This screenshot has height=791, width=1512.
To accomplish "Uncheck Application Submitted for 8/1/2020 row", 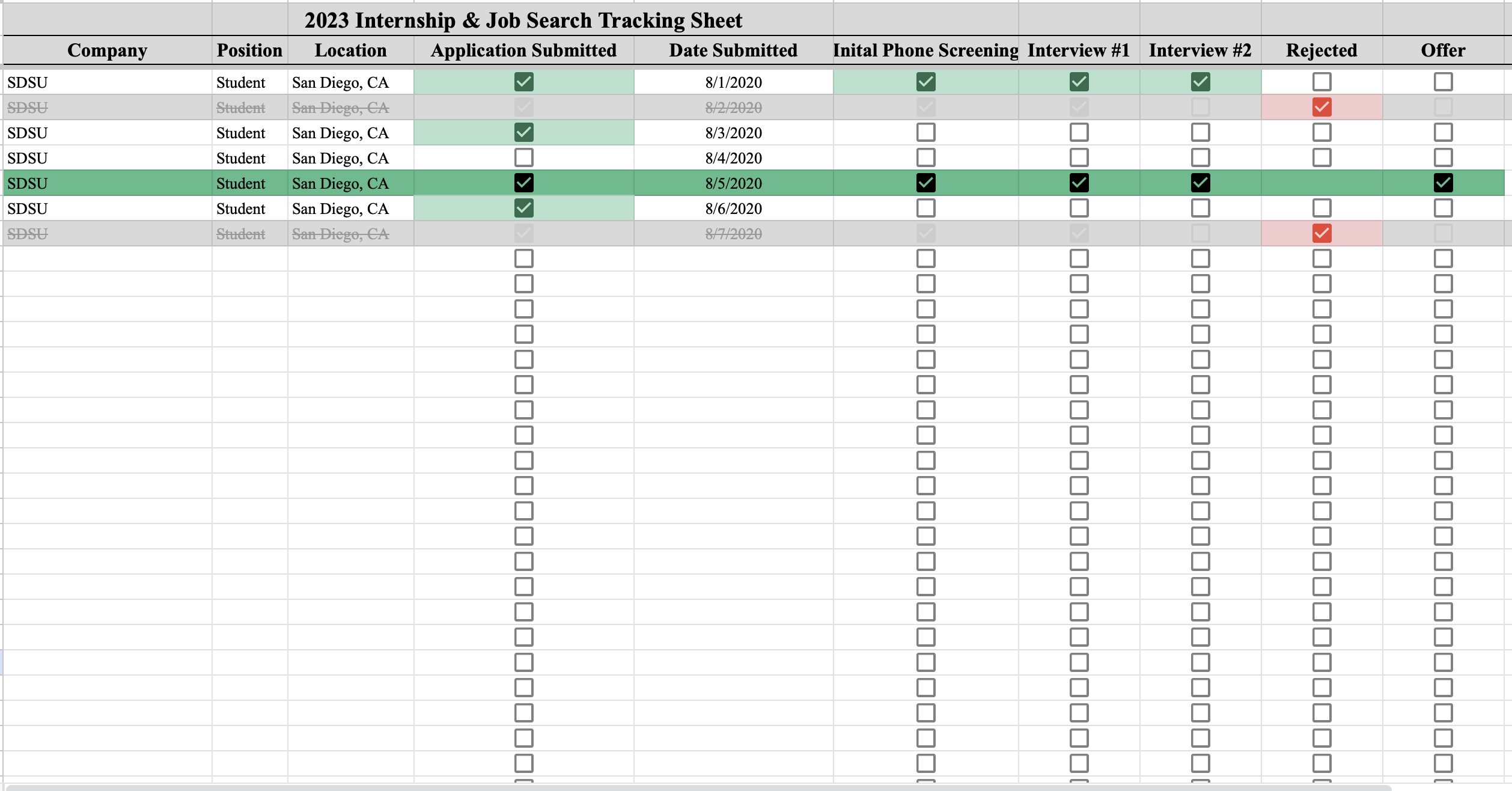I will 523,82.
